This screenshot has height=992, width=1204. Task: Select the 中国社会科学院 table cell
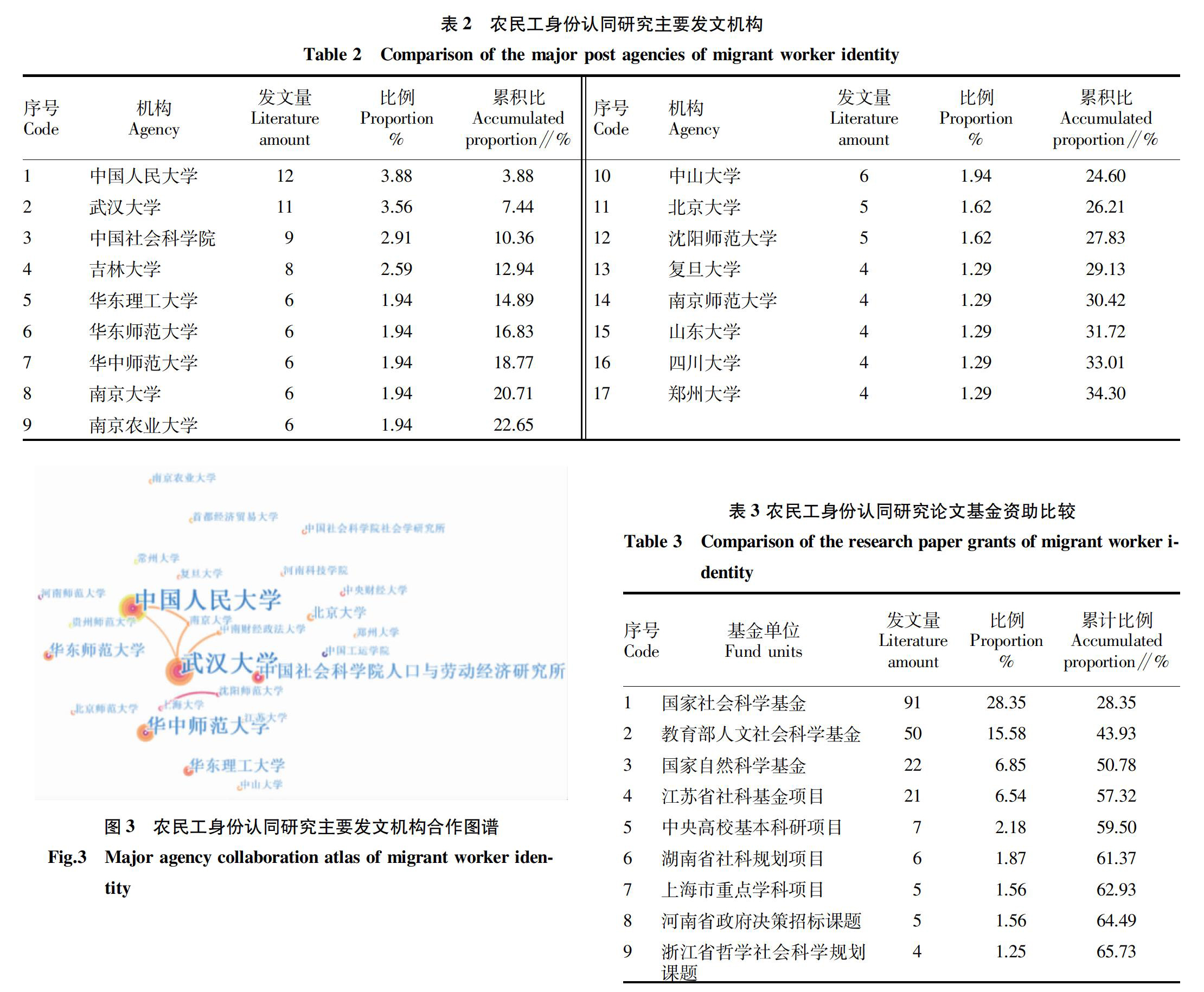coord(152,238)
